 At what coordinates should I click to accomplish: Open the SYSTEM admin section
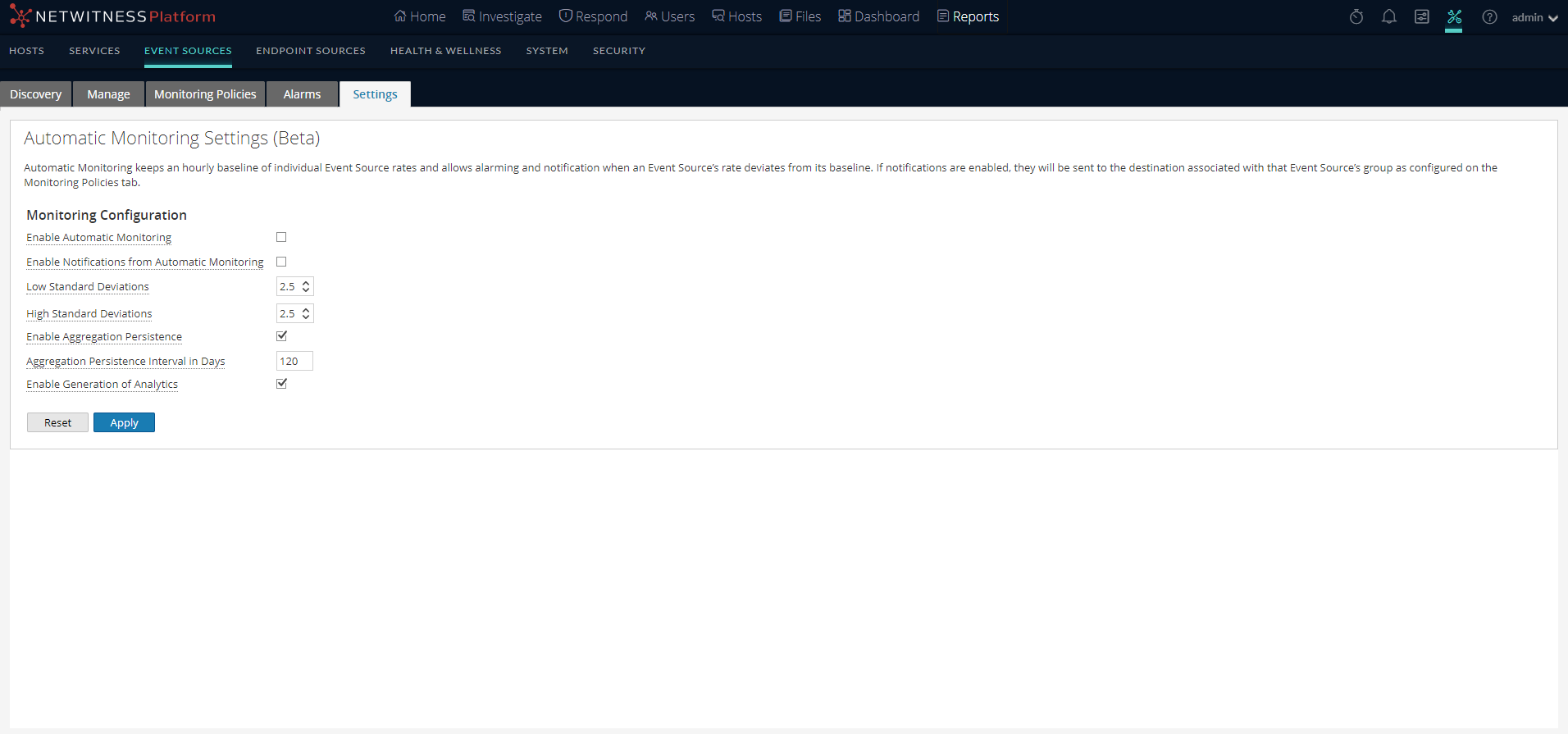[x=547, y=51]
